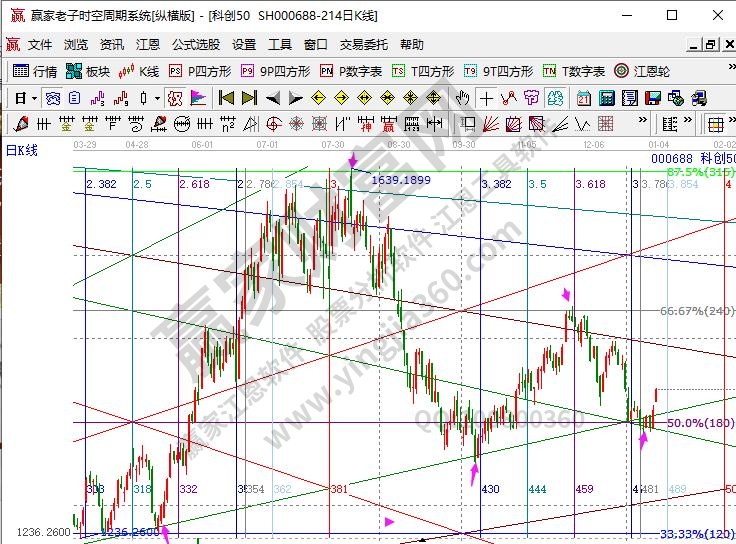Expand the candlestick style dropdown arrow
736x544 pixels.
tap(157, 98)
